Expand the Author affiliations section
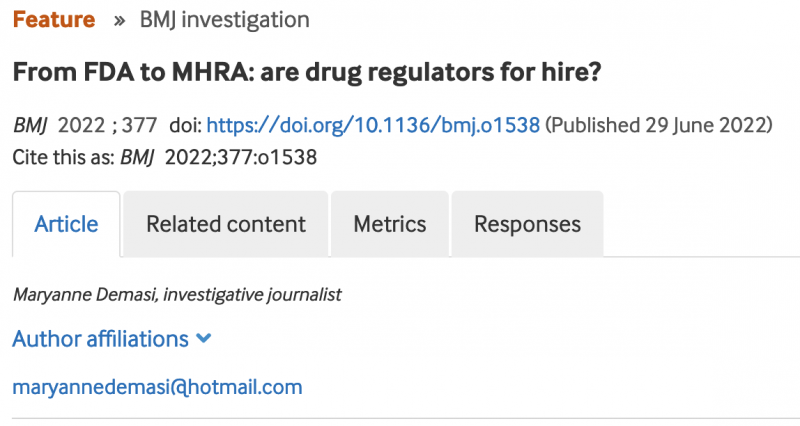The height and width of the screenshot is (426, 800). point(100,339)
